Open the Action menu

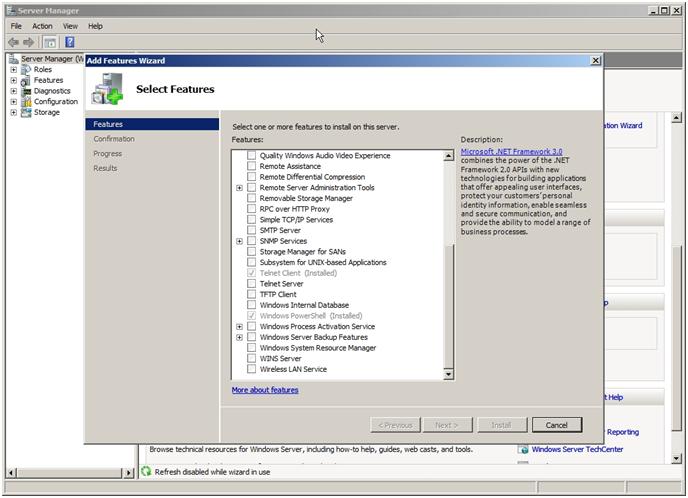[42, 26]
